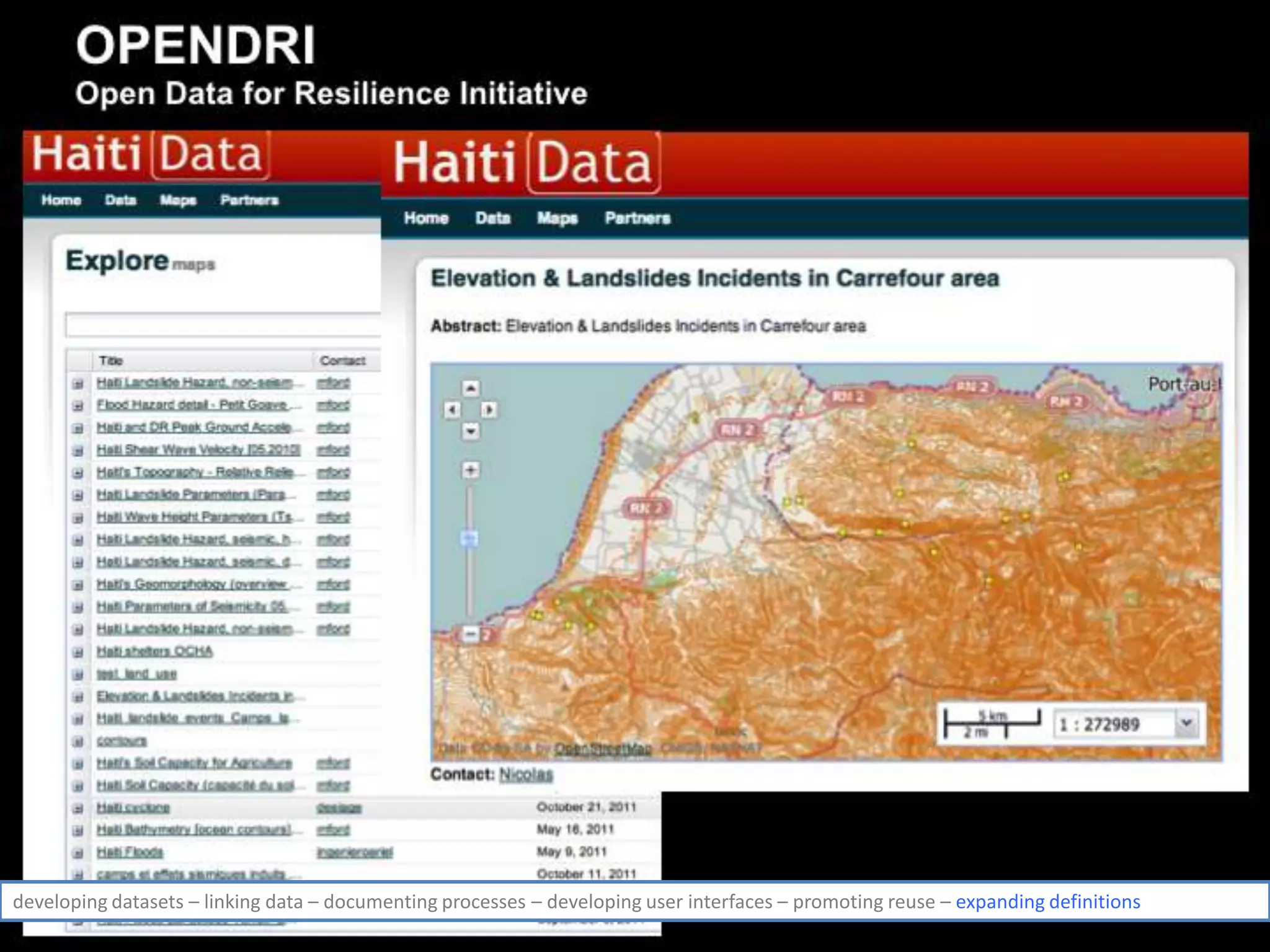Pan the map down with the arrow button
This screenshot has height=952, width=1270.
click(471, 431)
